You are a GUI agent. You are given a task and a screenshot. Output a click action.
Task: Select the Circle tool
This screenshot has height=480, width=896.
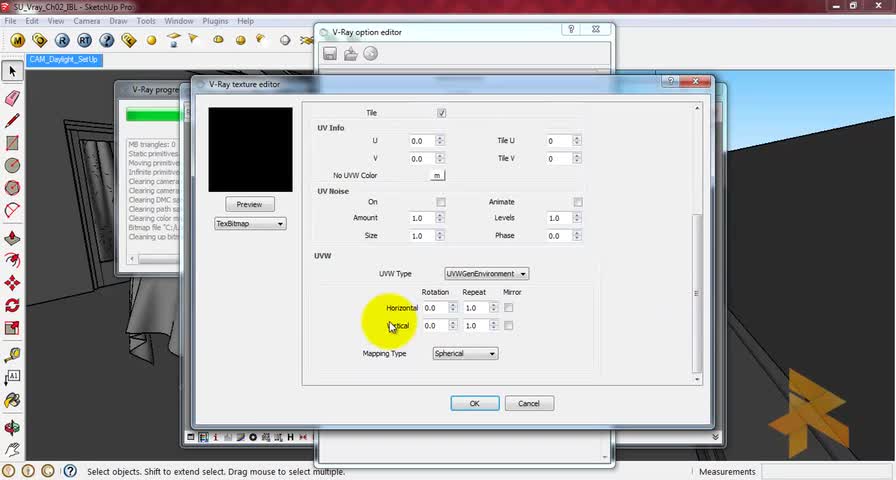12,165
